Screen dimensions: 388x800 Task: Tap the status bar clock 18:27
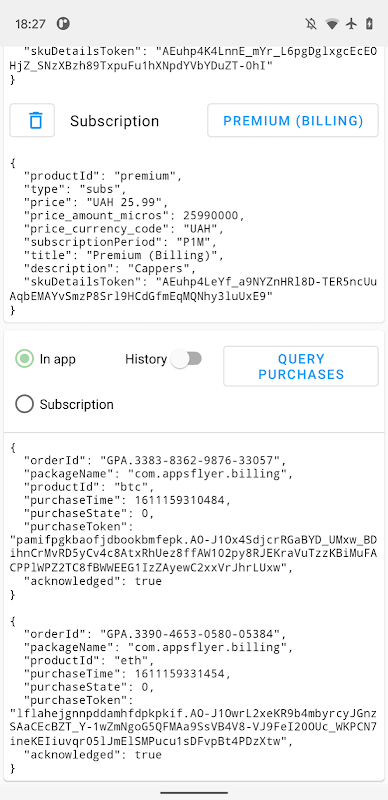pyautogui.click(x=30, y=23)
